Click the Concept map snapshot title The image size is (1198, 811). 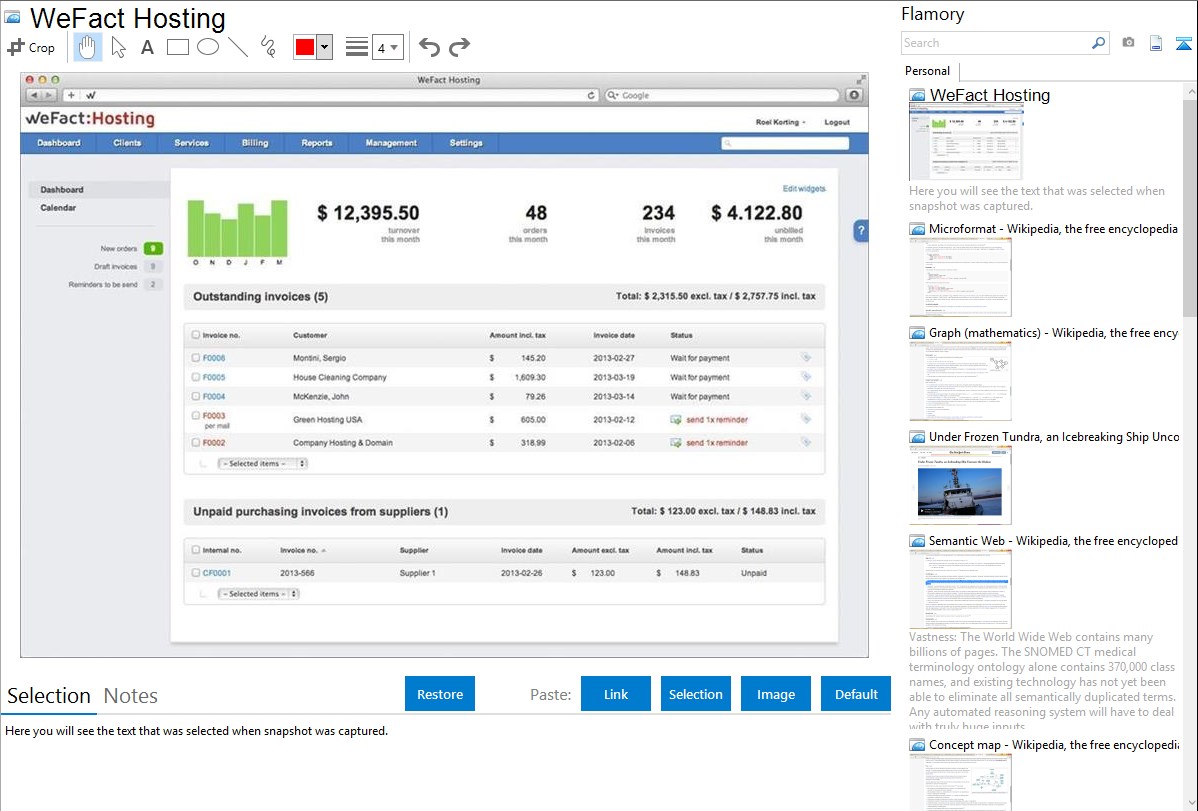[x=1053, y=744]
